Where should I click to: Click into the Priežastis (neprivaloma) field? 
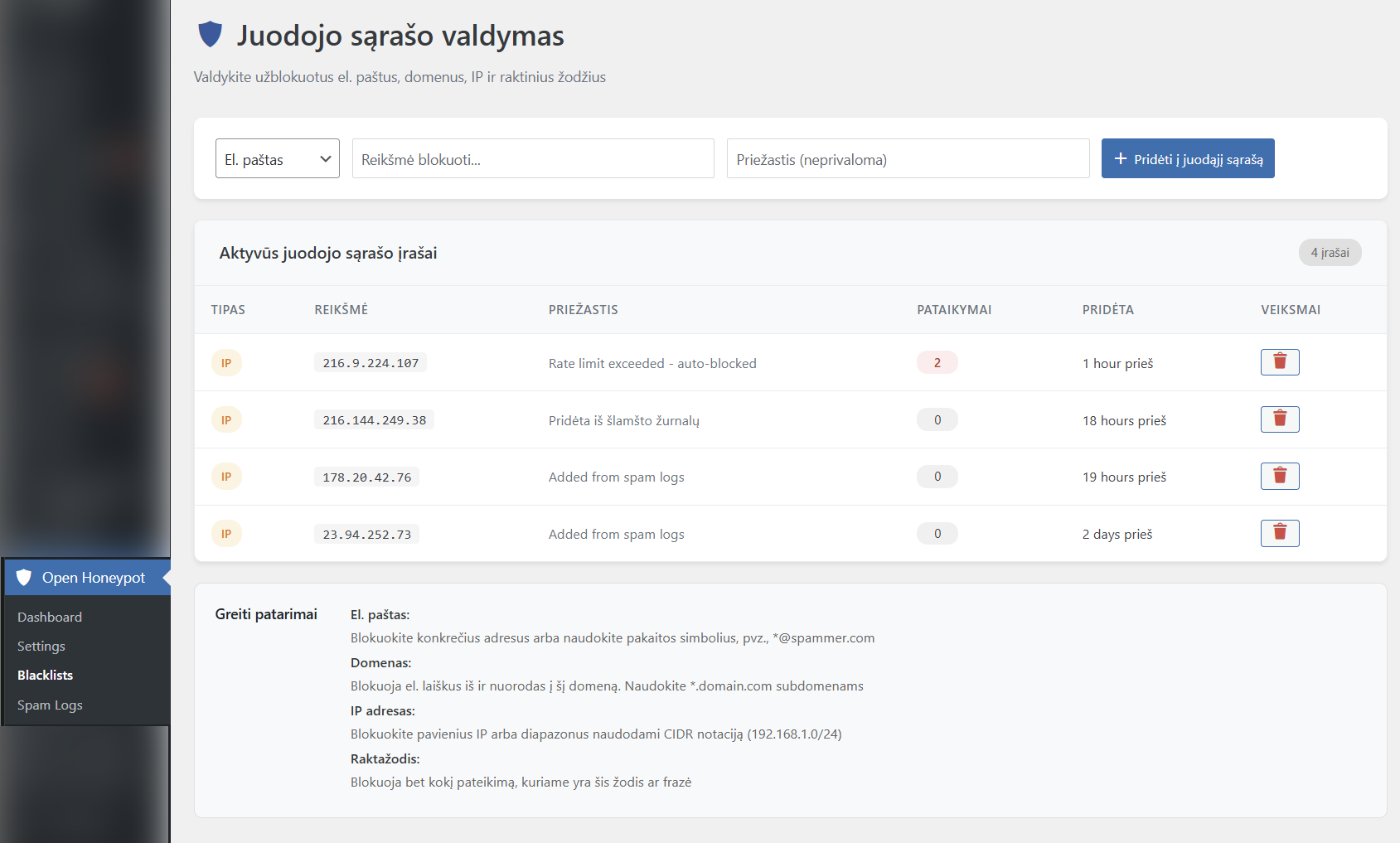coord(908,158)
